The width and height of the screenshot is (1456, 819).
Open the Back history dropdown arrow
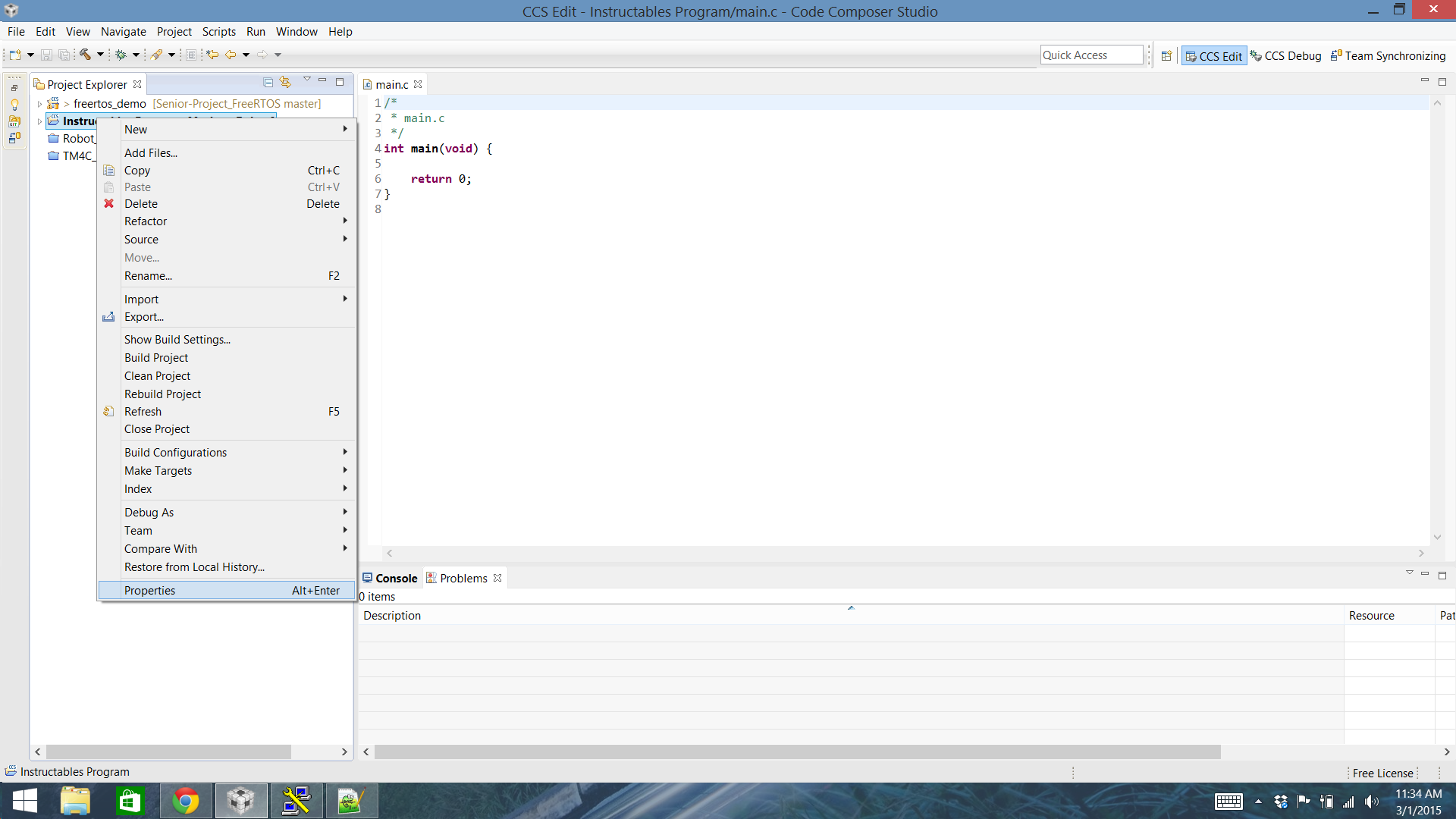pyautogui.click(x=246, y=55)
